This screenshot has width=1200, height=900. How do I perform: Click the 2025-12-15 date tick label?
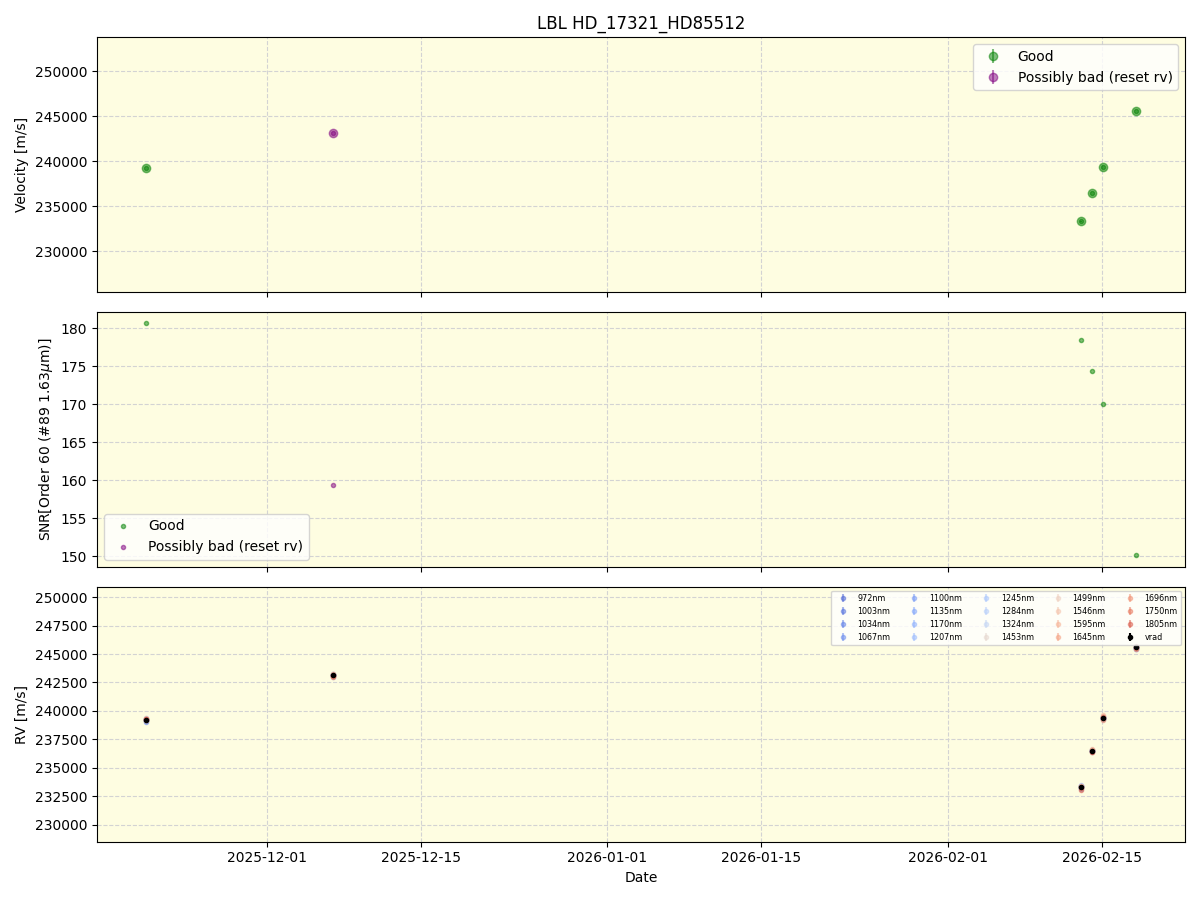click(x=421, y=857)
